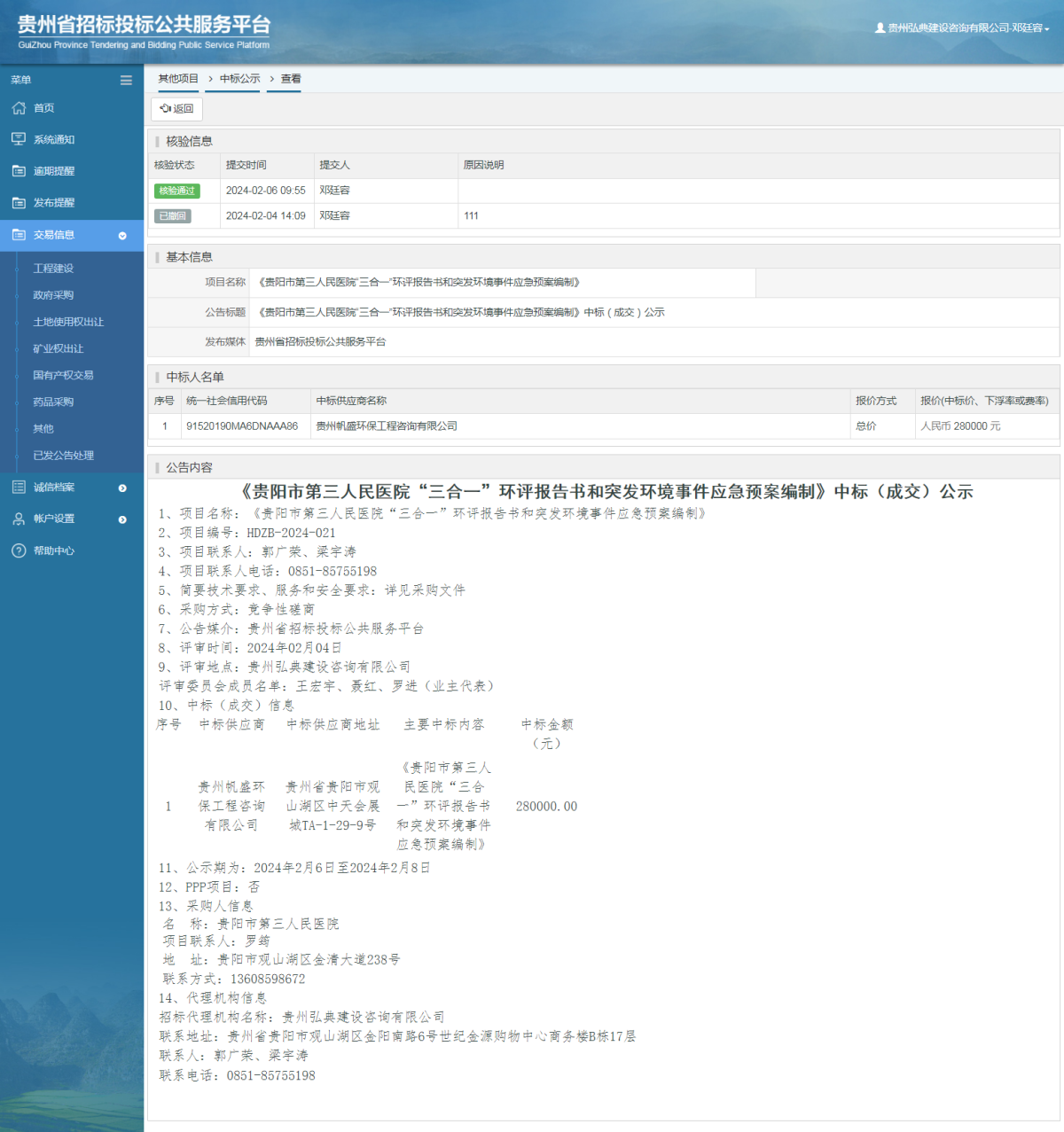This screenshot has width=1064, height=1132.
Task: Select 已发公告处理 in sidebar submenu
Action: 63,455
